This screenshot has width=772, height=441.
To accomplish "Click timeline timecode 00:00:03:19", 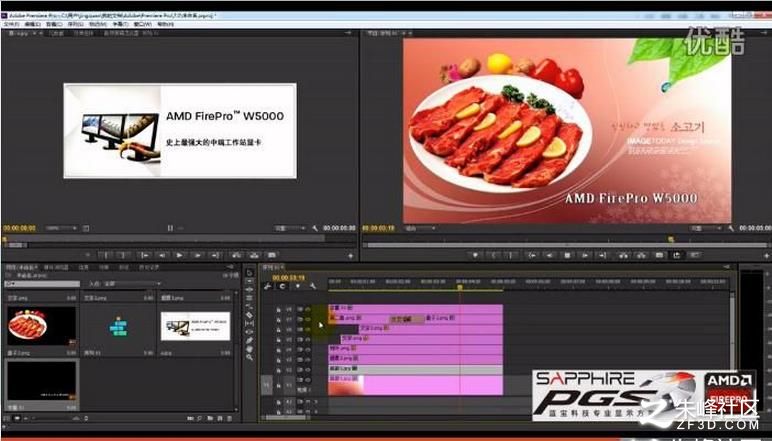I will 288,278.
